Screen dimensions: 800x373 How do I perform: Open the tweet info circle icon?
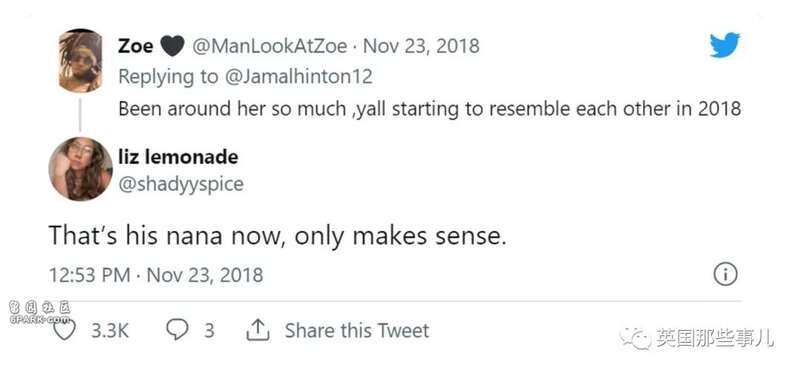725,275
